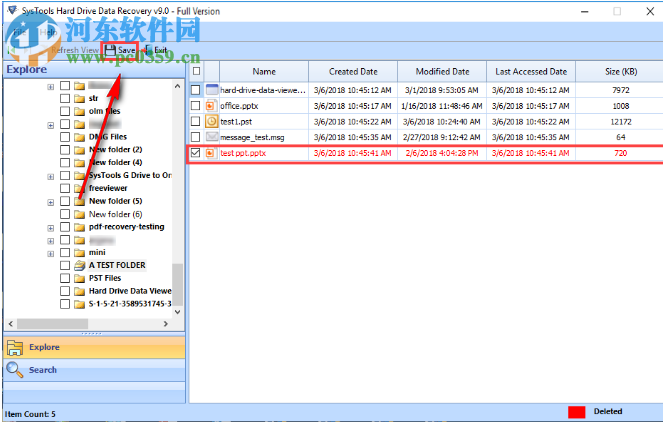This screenshot has height=423, width=663.
Task: Click the Refresh View toolbar button
Action: click(69, 50)
